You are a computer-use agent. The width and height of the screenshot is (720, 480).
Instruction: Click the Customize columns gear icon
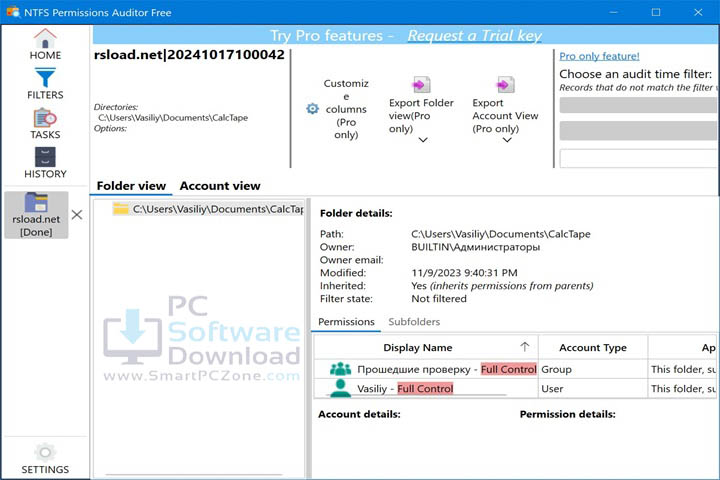pyautogui.click(x=312, y=109)
